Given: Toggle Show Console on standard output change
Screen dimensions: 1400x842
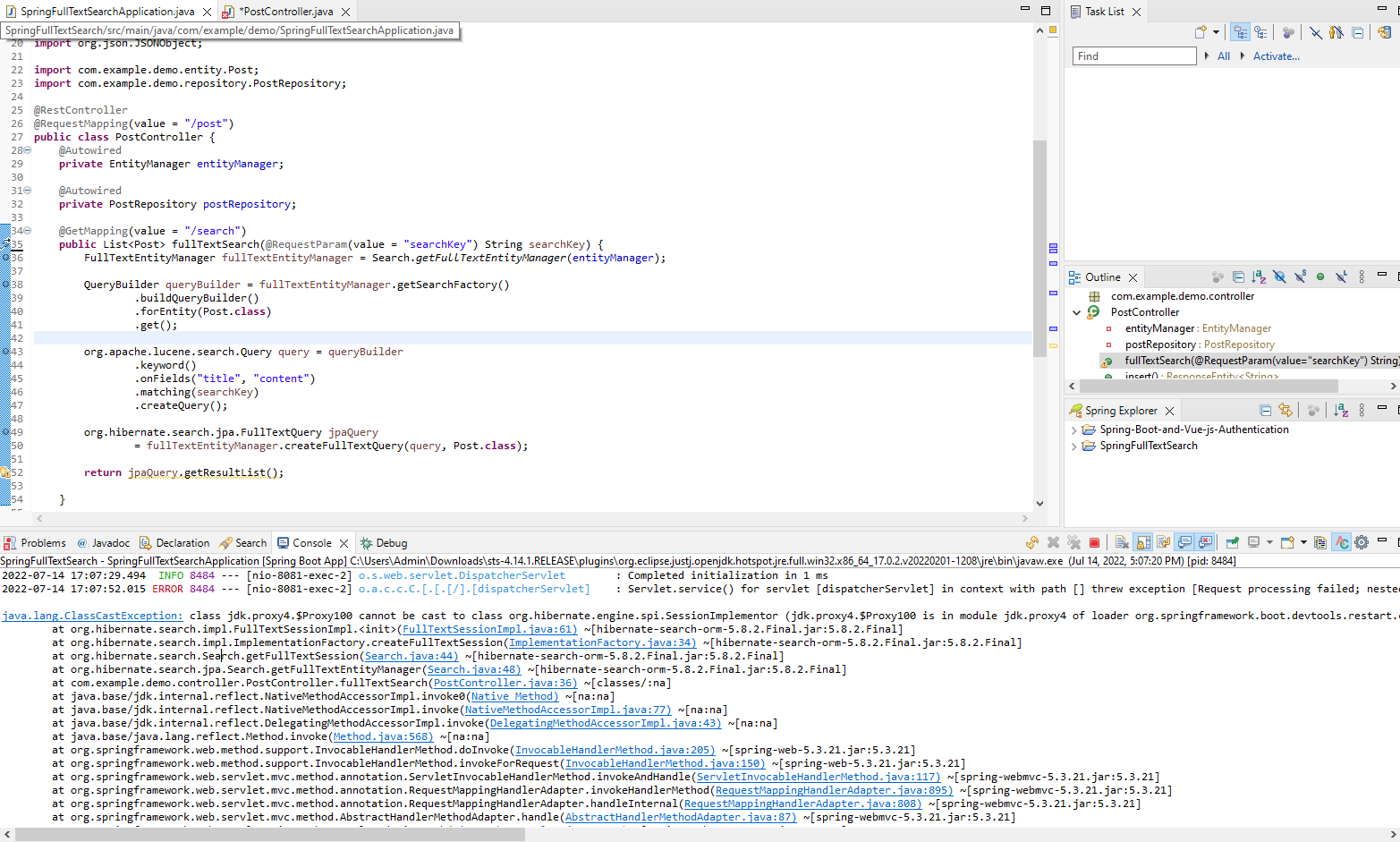Looking at the screenshot, I should 1184,543.
